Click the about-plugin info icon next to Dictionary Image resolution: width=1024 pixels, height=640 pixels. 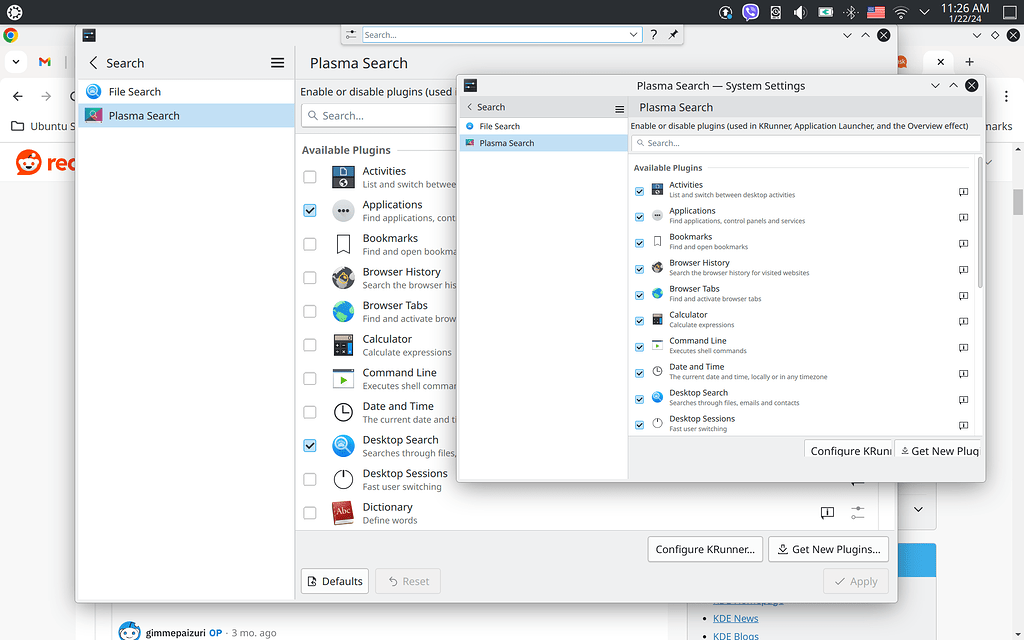[x=826, y=512]
